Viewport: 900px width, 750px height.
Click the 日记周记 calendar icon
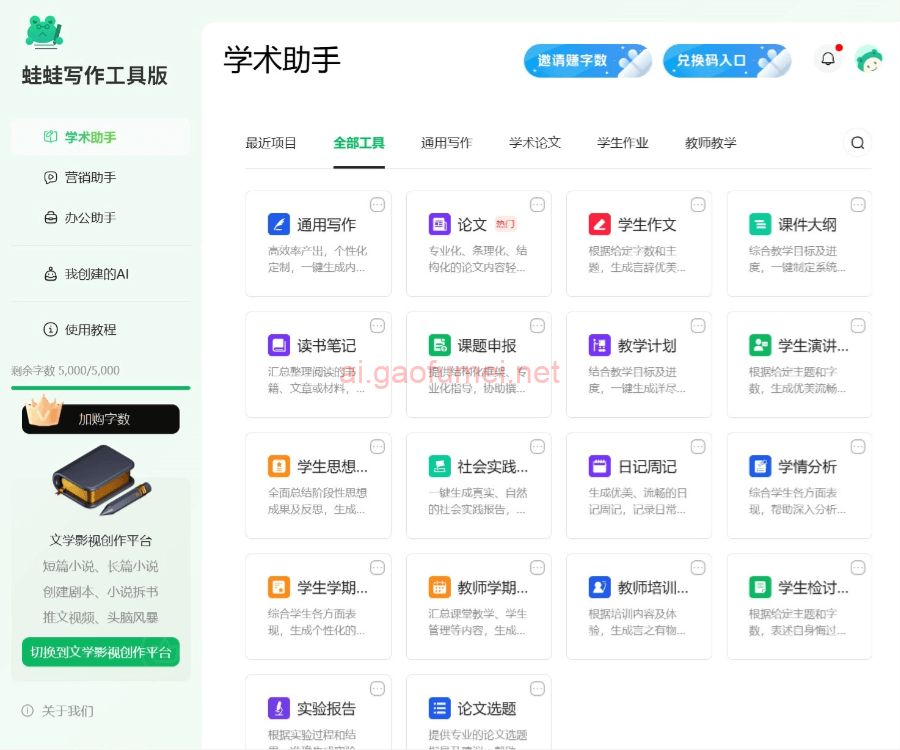click(600, 466)
